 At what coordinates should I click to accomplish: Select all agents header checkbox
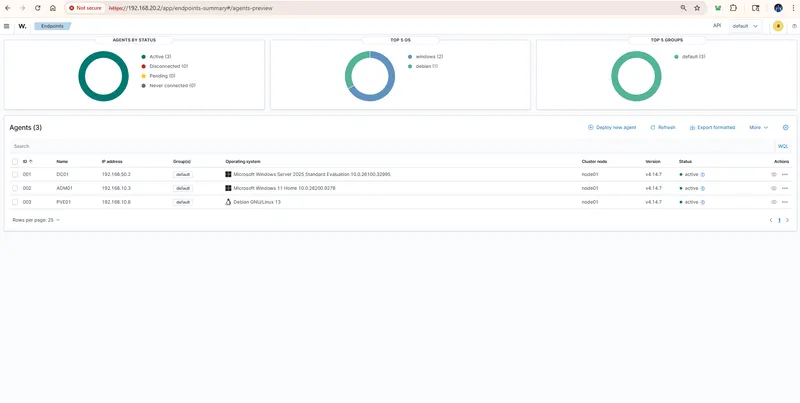point(15,162)
